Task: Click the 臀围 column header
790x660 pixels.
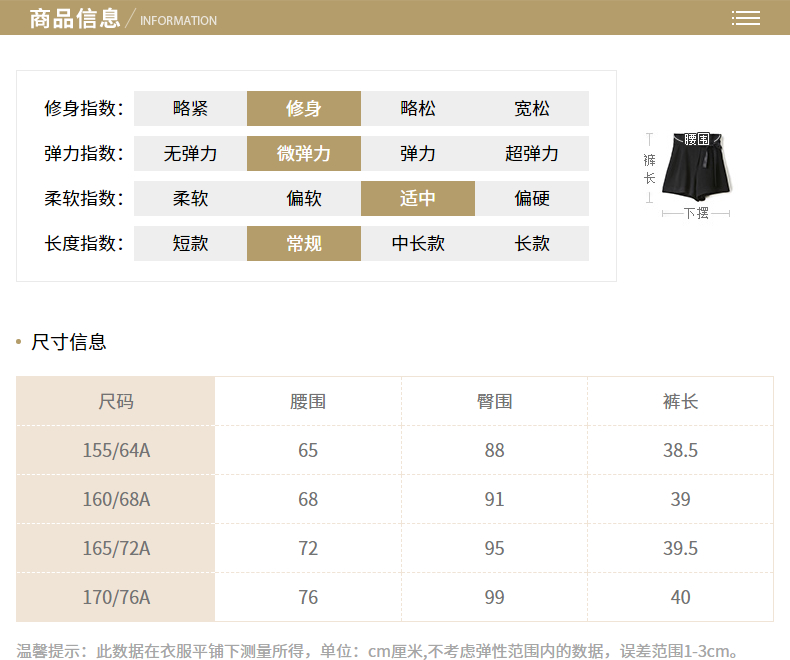Action: click(494, 401)
